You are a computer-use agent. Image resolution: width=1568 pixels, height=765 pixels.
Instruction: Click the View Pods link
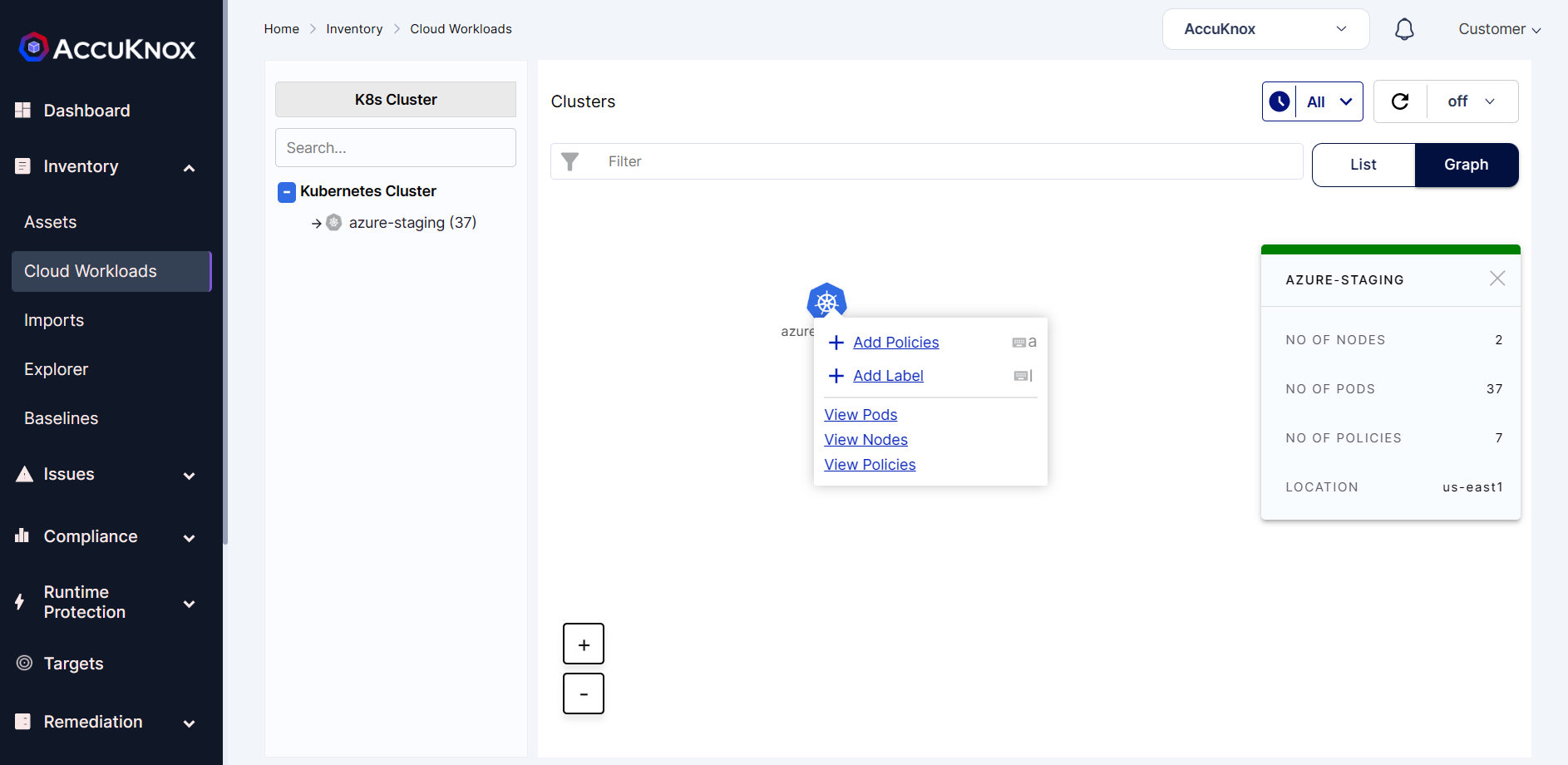pos(860,415)
